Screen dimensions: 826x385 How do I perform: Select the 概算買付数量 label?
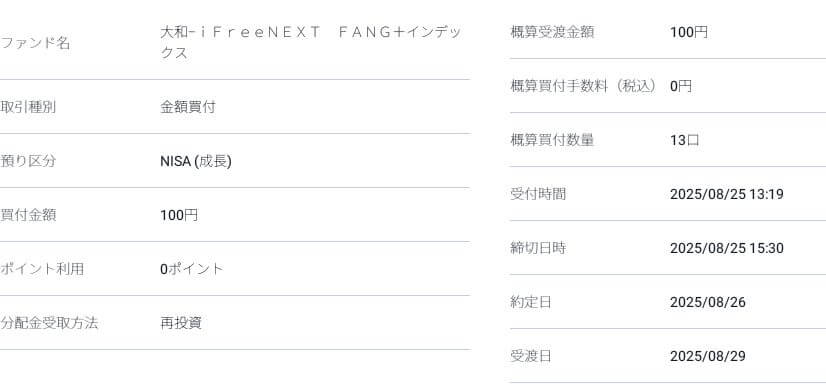point(552,140)
